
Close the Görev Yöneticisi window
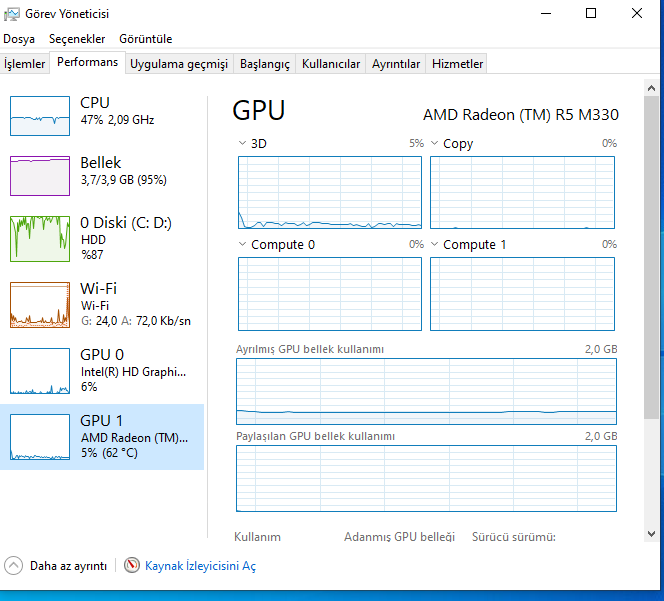[x=636, y=14]
